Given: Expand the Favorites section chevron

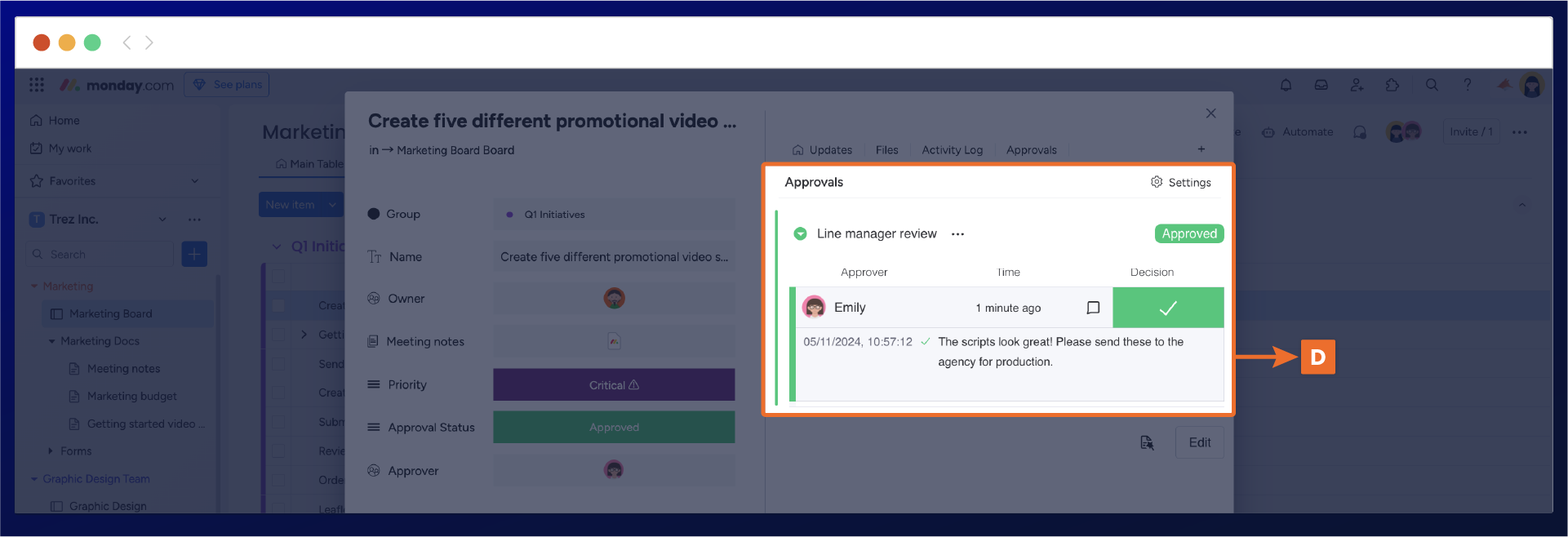Looking at the screenshot, I should click(195, 181).
